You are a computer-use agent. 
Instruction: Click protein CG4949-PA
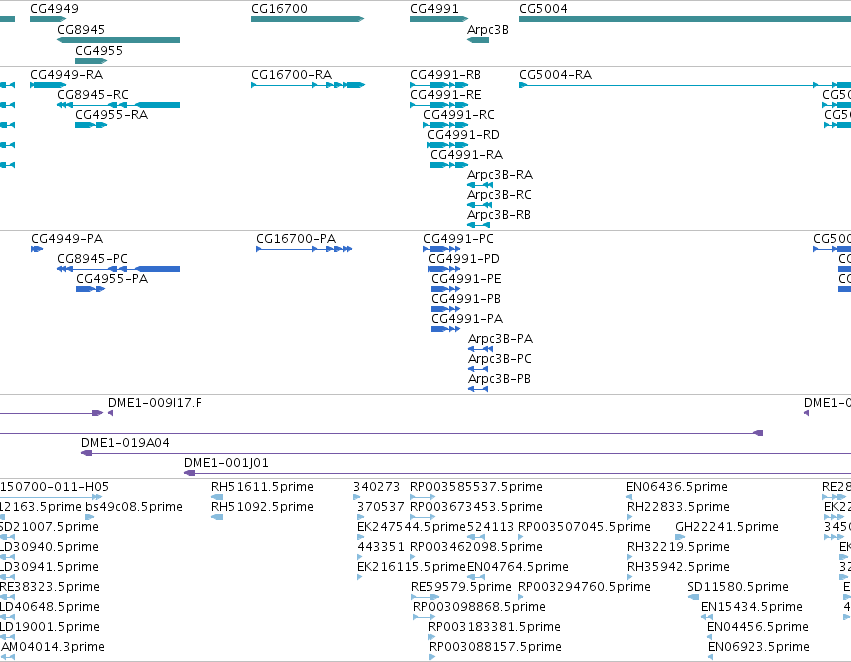67,238
